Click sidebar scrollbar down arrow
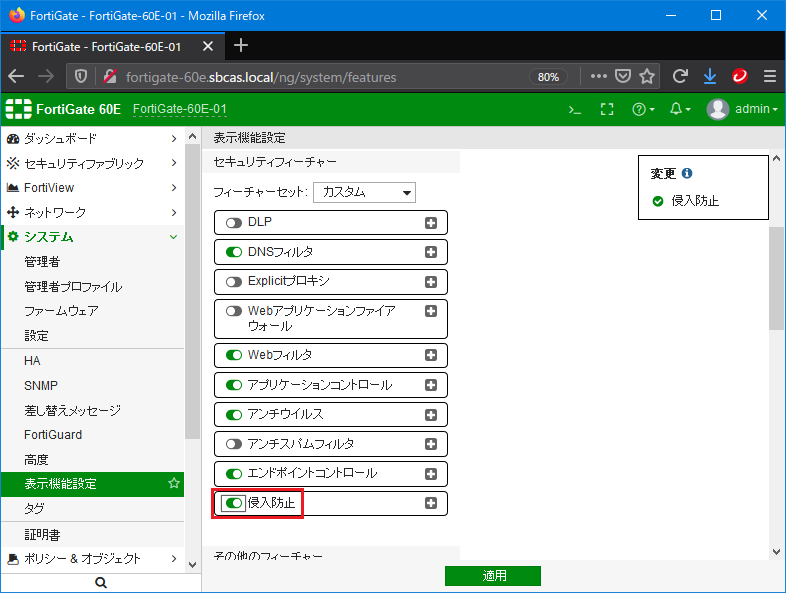The height and width of the screenshot is (593, 786). coord(192,564)
